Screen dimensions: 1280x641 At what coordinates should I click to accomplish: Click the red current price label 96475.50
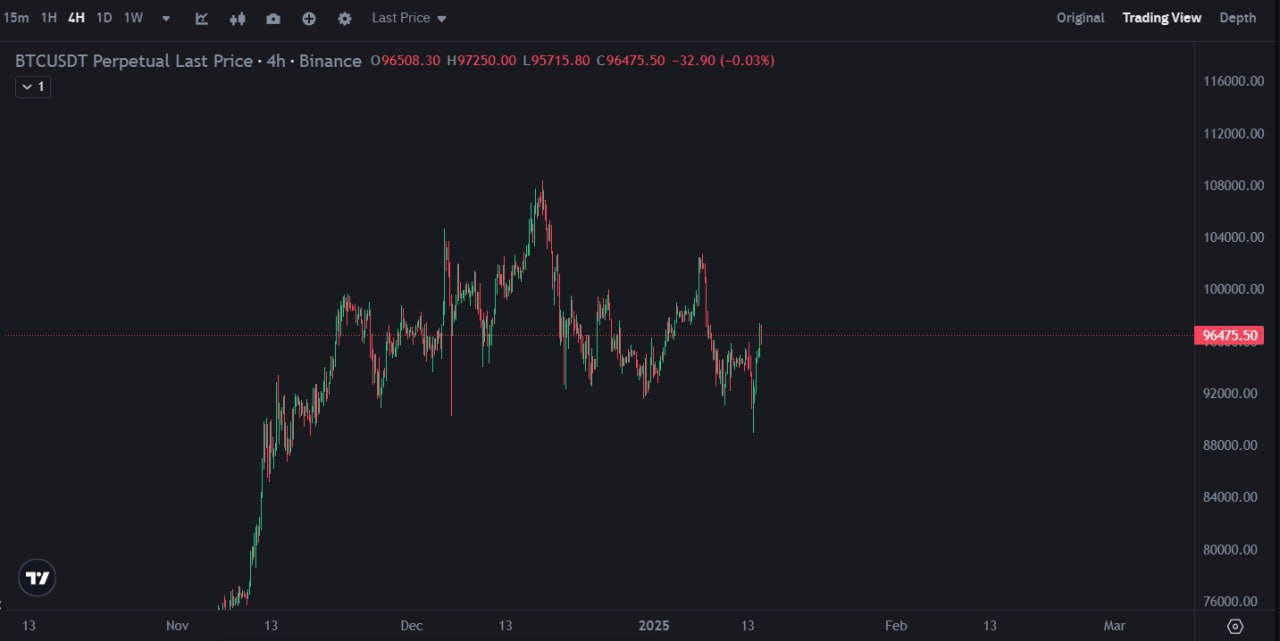pyautogui.click(x=1229, y=335)
